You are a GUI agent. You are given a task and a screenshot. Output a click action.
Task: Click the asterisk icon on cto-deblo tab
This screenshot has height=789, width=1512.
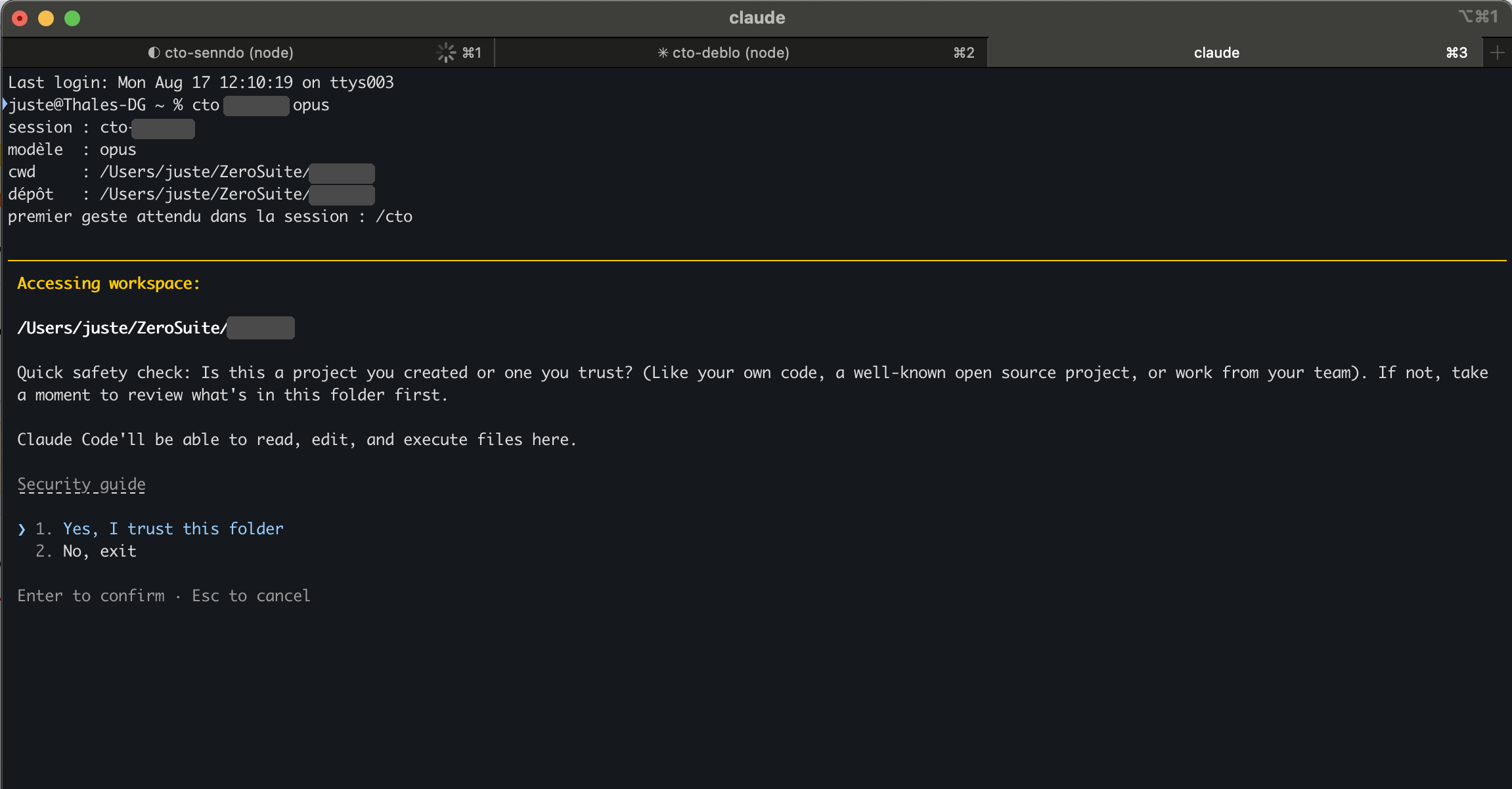coord(663,53)
